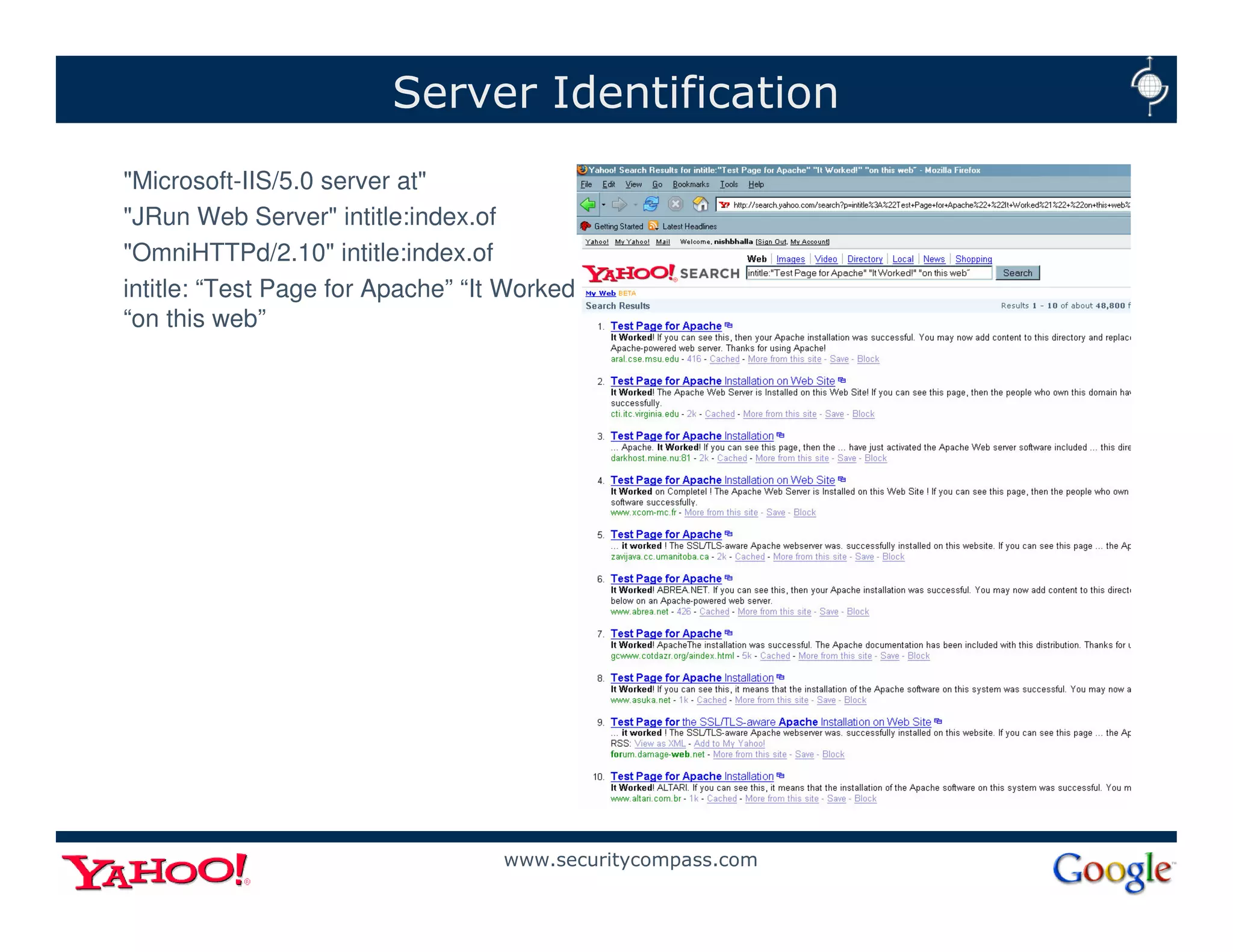The image size is (1233, 952).
Task: Click the blue Reload page icon
Action: [651, 205]
